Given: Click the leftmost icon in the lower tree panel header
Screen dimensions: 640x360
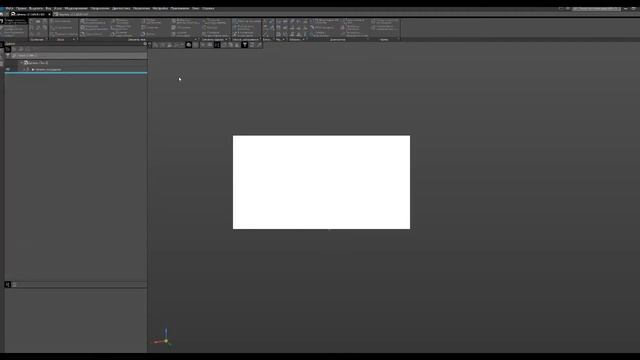Looking at the screenshot, I should tap(8, 284).
